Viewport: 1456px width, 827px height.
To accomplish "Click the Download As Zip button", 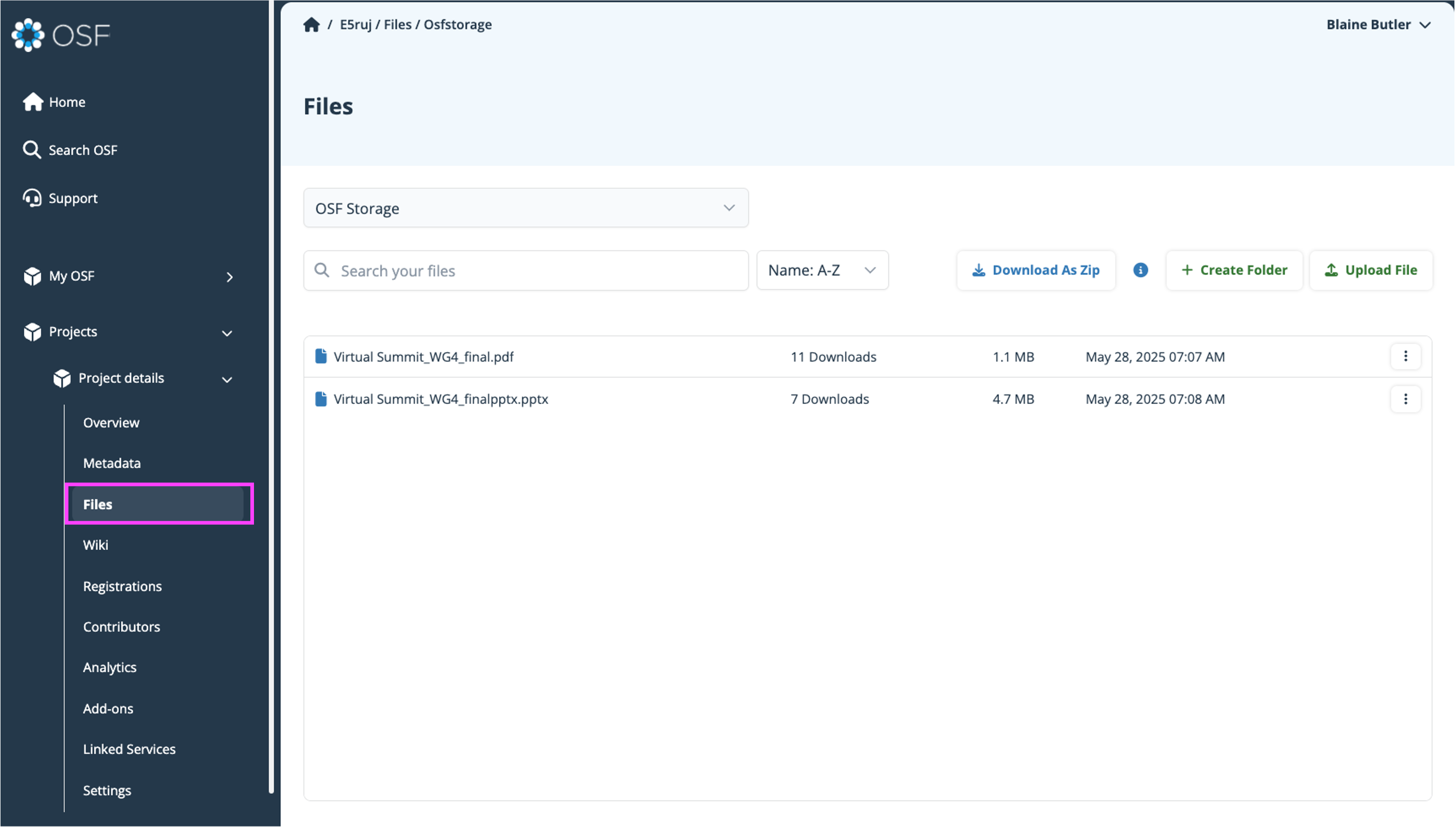I will (x=1036, y=270).
